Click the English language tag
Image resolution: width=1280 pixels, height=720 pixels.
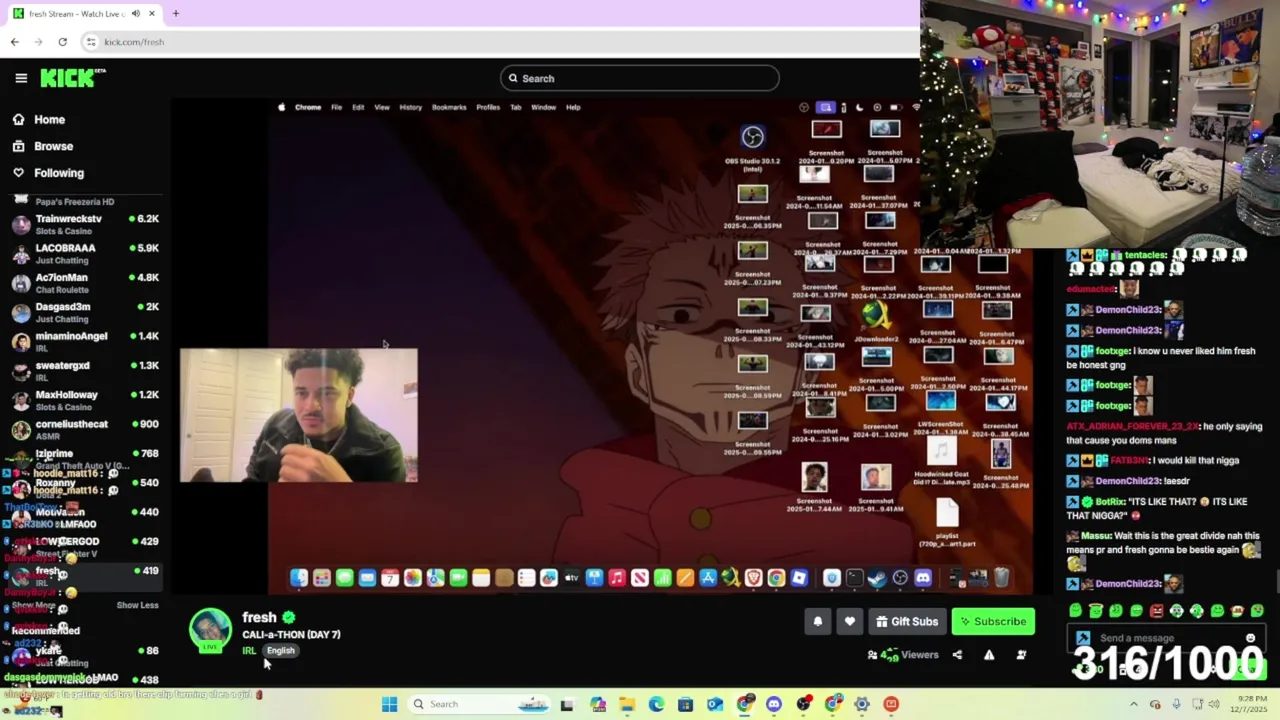[280, 651]
